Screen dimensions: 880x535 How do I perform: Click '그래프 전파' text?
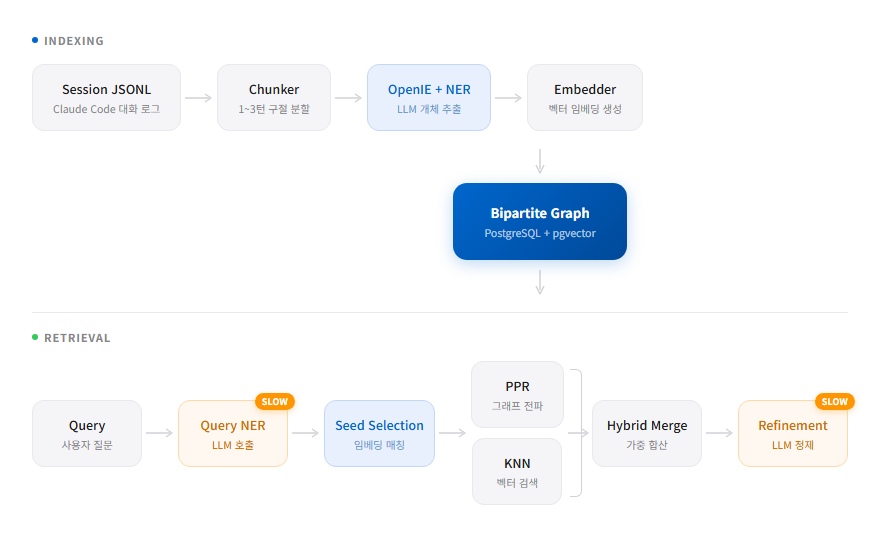click(517, 406)
